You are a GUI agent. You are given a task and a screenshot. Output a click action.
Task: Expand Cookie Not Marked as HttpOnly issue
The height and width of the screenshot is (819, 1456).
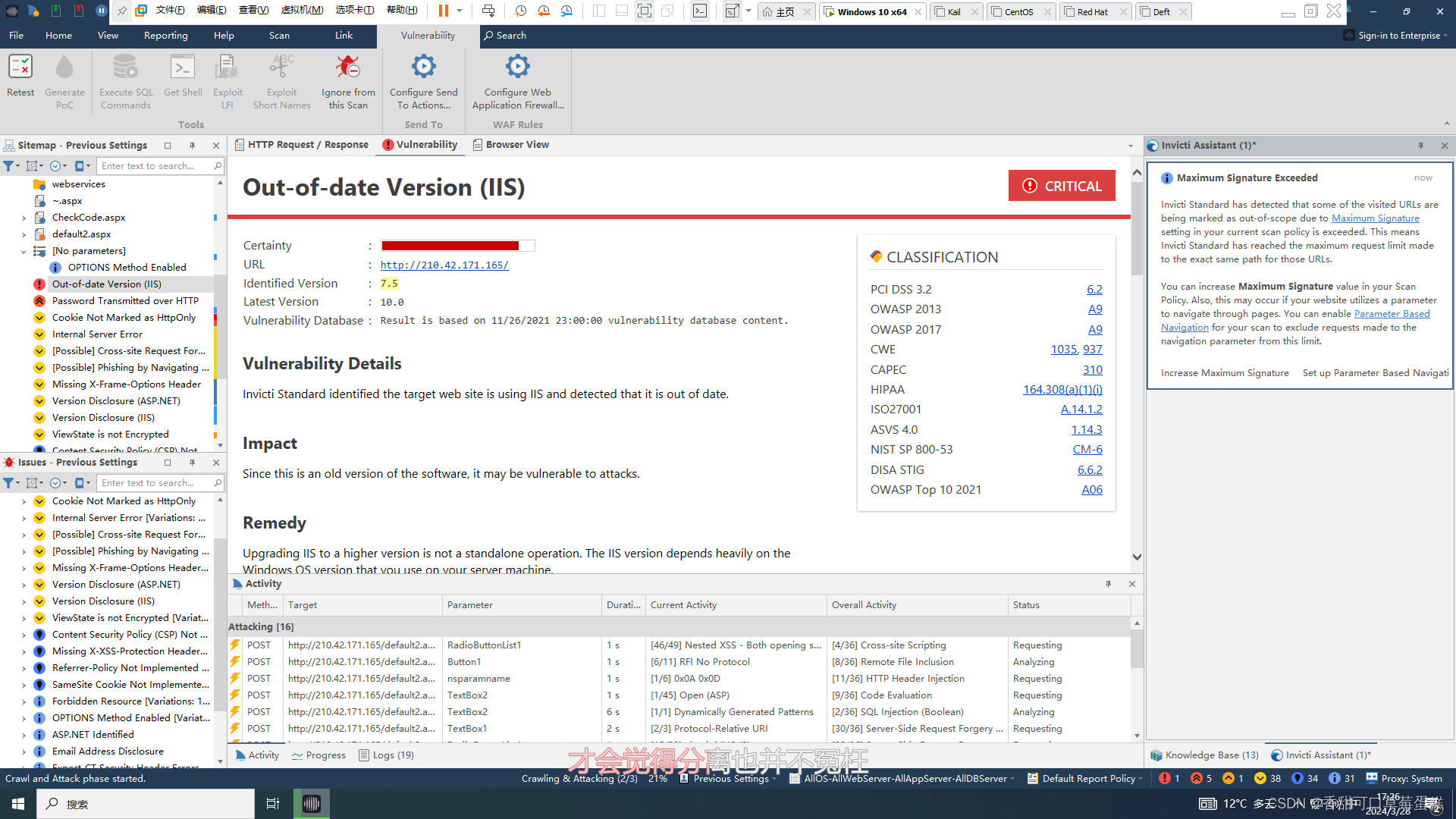(x=24, y=501)
